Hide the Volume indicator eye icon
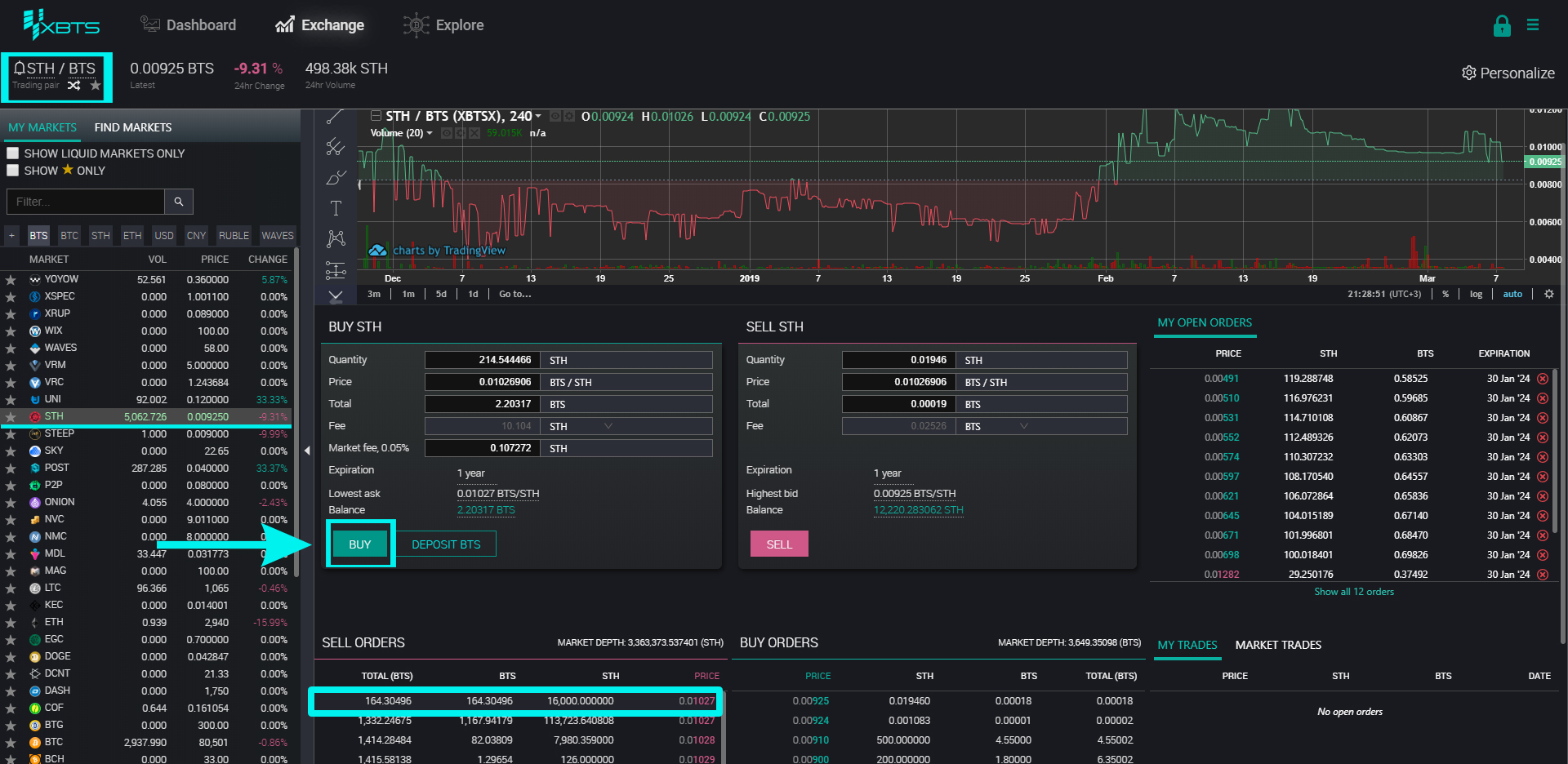The image size is (1568, 764). [447, 133]
